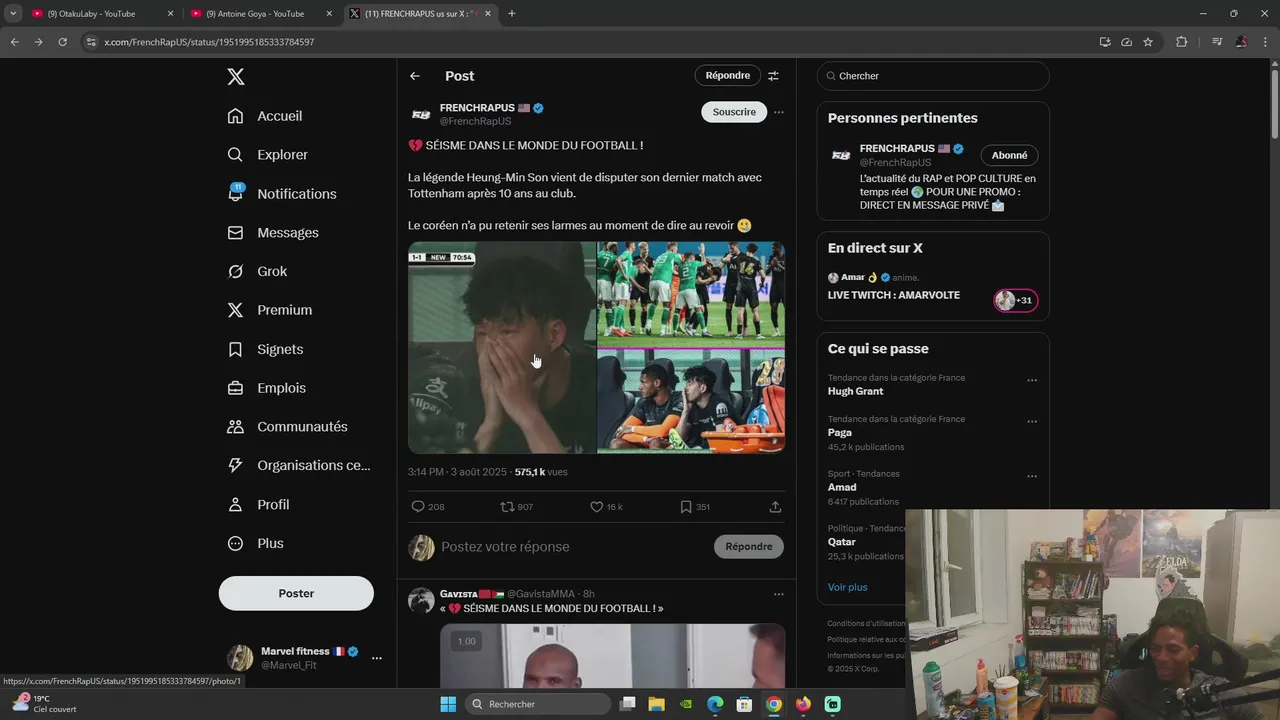Open reply sorting filter icon
The width and height of the screenshot is (1280, 720).
click(773, 76)
